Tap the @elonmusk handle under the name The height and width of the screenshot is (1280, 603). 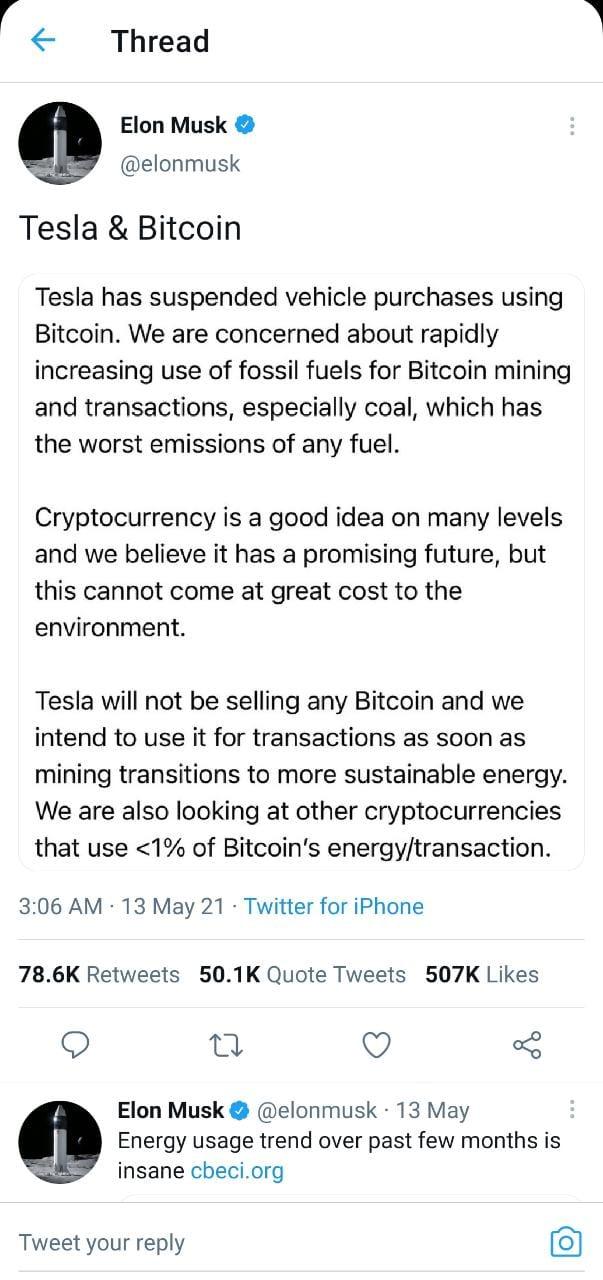pyautogui.click(x=180, y=164)
